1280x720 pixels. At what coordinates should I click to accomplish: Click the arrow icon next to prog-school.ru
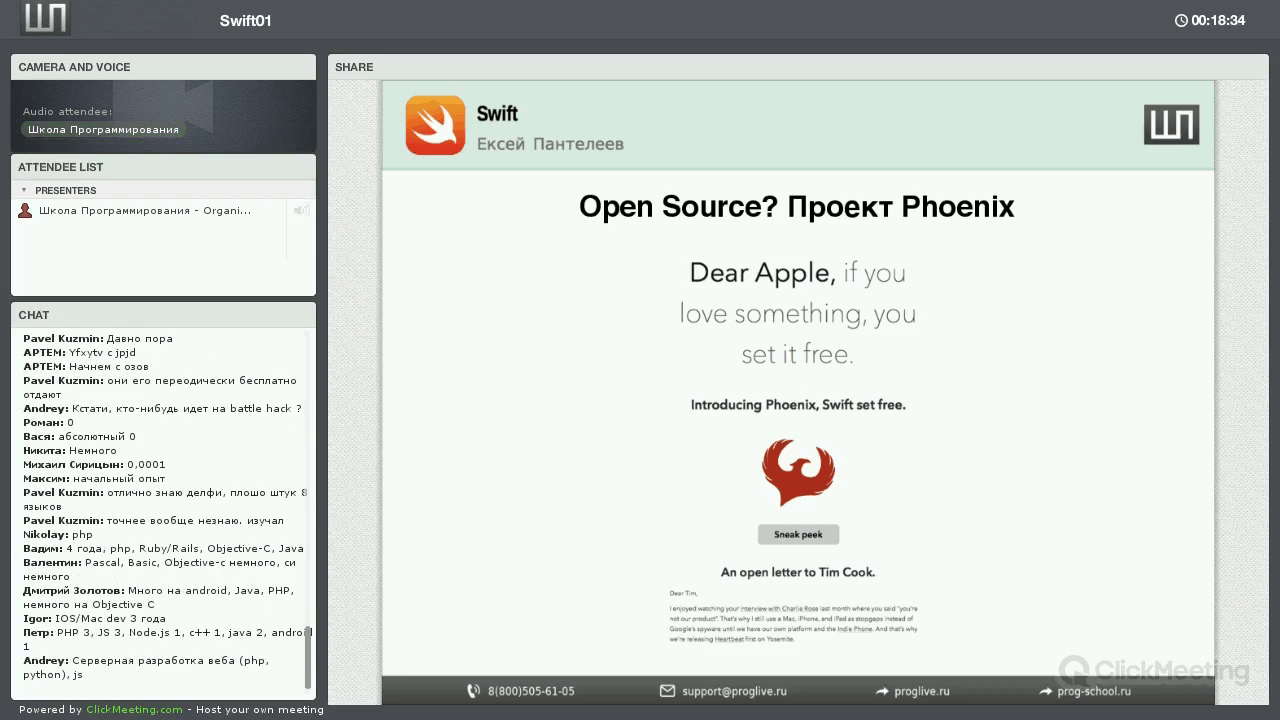coord(1045,691)
